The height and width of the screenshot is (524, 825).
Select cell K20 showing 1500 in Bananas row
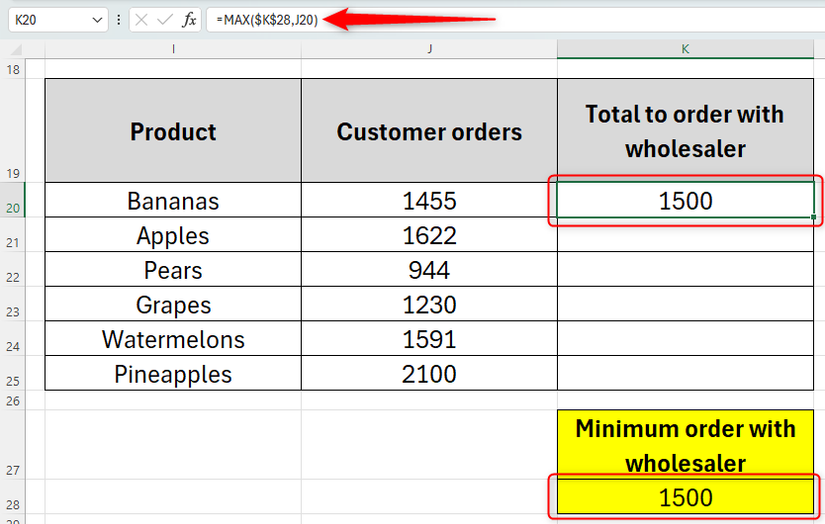[x=686, y=200]
